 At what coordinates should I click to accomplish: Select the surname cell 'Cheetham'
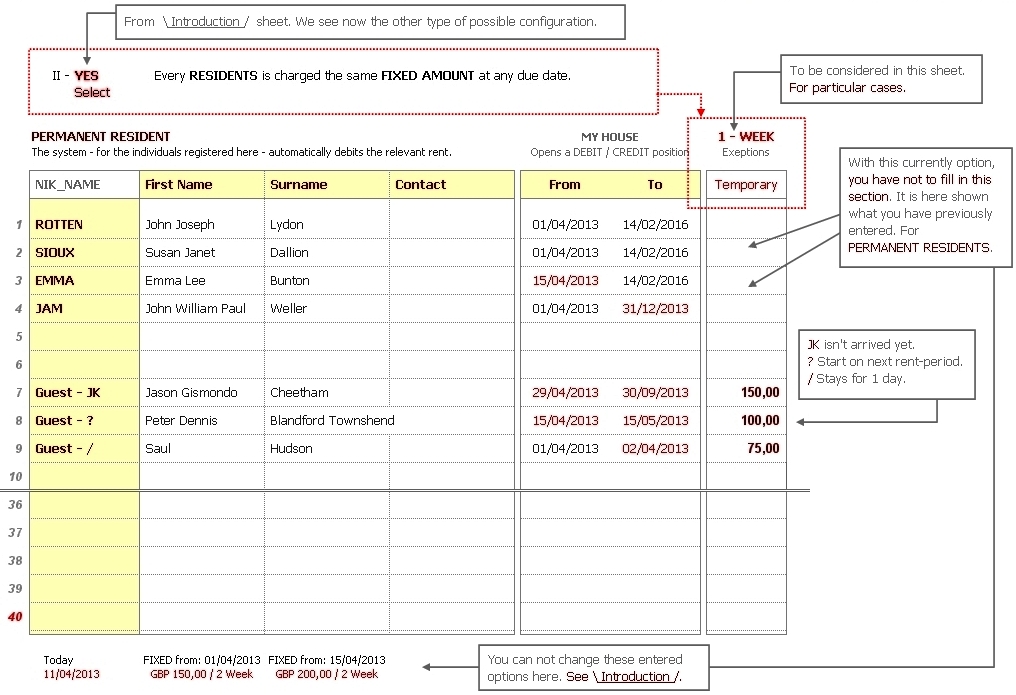tap(327, 393)
